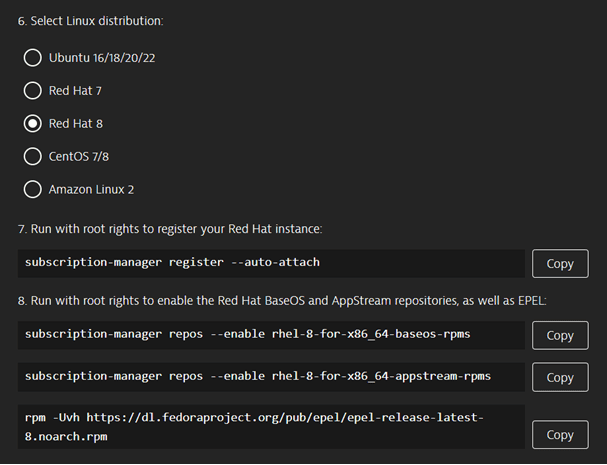
Task: Click the 'register your Red Hat instance' instruction
Action: (170, 229)
